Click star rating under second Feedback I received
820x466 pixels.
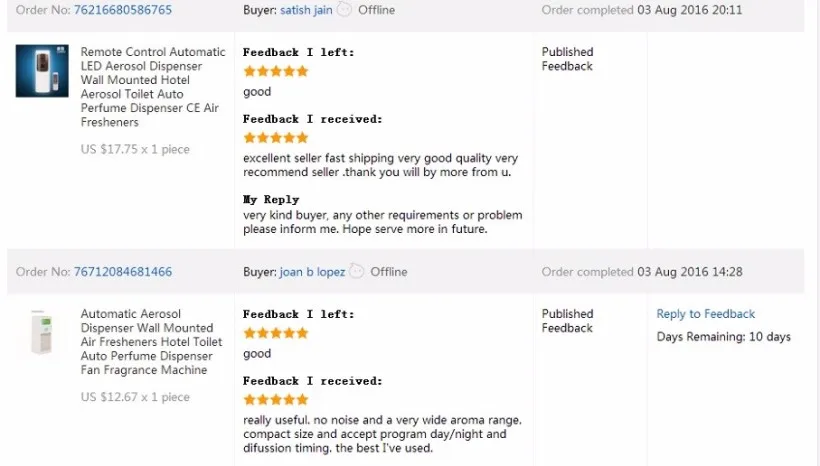(276, 400)
